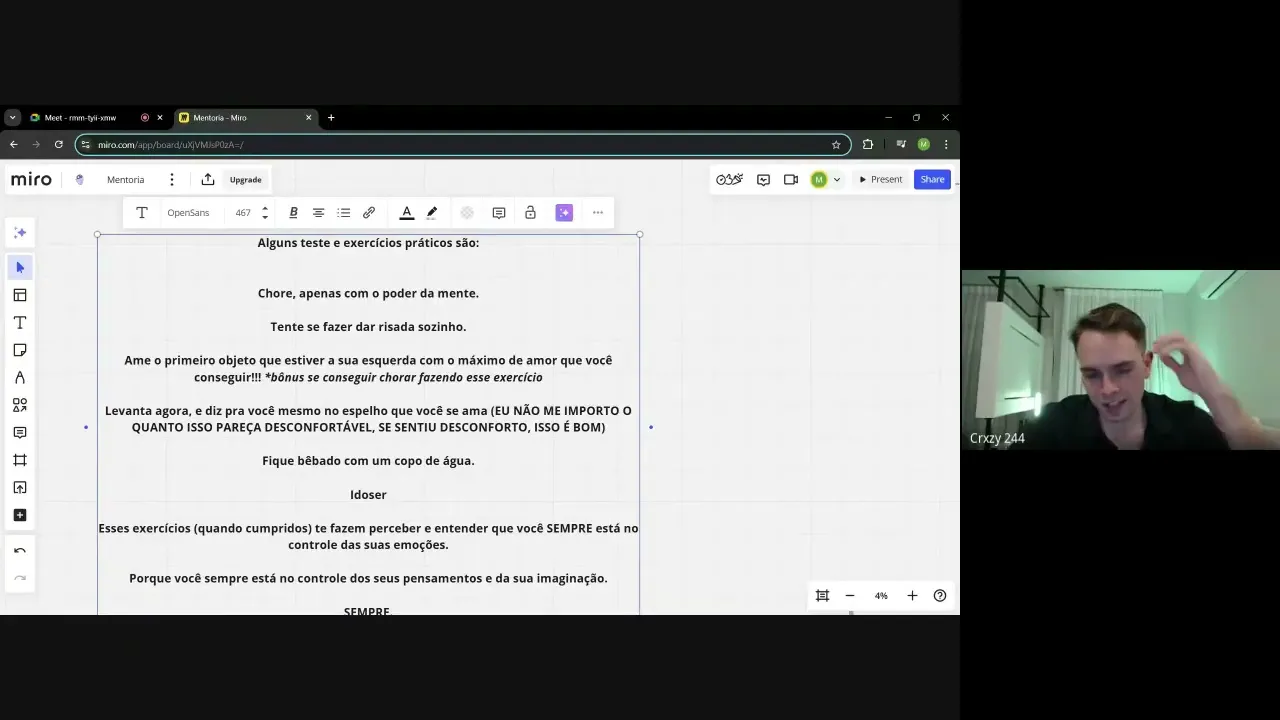
Task: Start presentation with the Present button
Action: pyautogui.click(x=880, y=180)
